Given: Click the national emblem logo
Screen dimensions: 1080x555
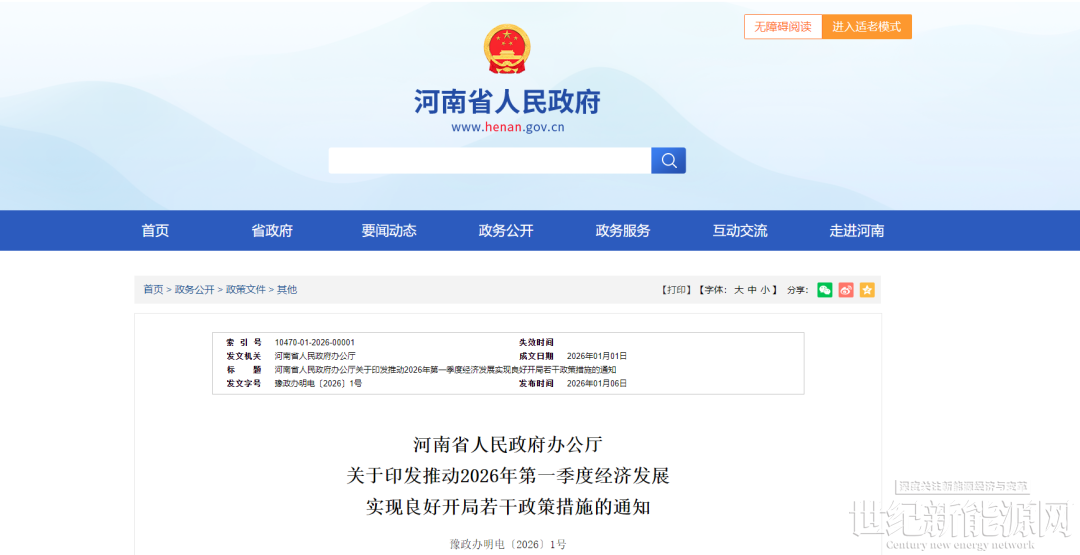Looking at the screenshot, I should point(507,49).
